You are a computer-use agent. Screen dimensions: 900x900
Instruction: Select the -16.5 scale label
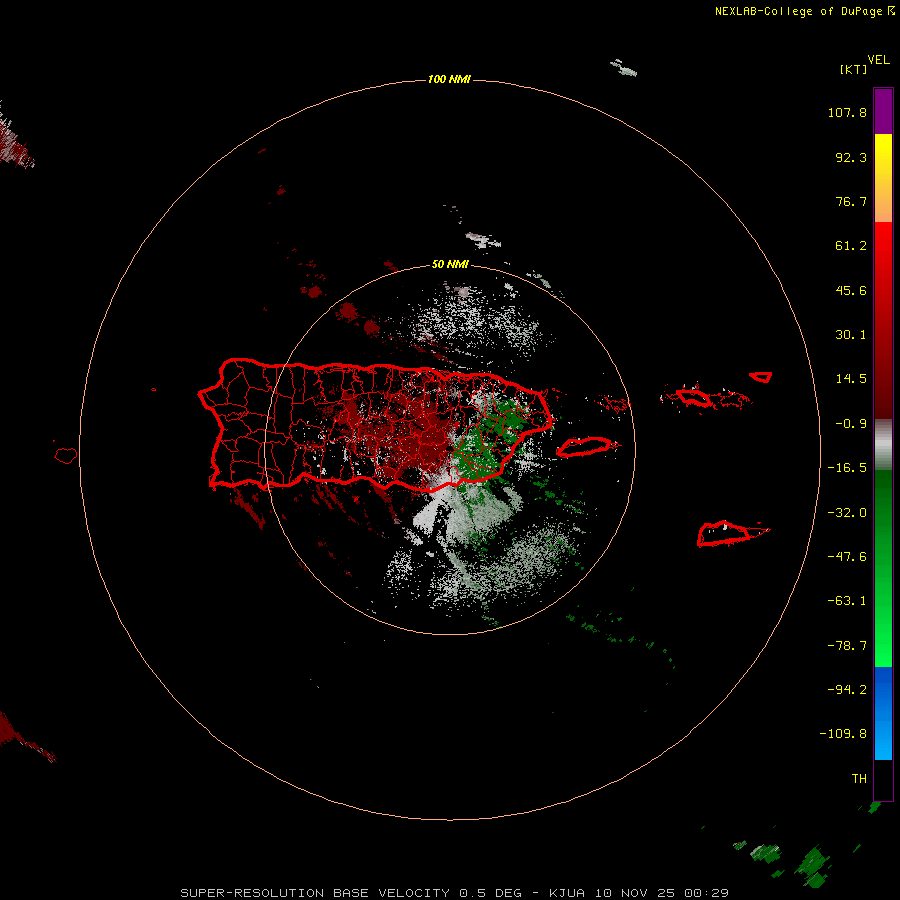click(x=847, y=468)
